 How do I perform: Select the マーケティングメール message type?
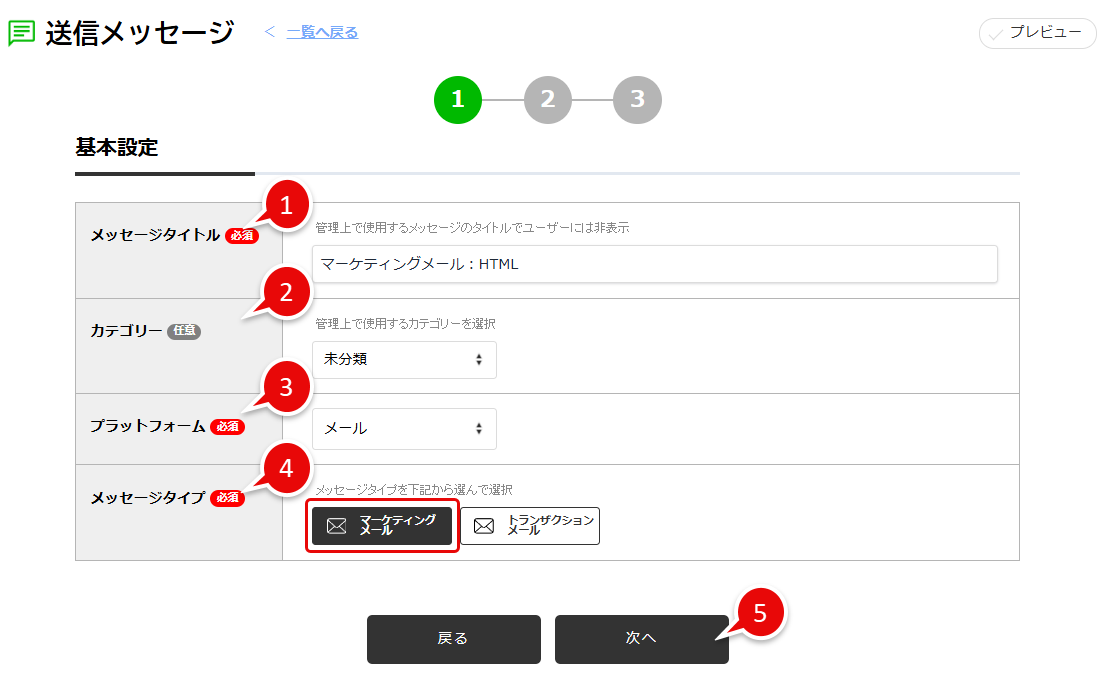(381, 525)
